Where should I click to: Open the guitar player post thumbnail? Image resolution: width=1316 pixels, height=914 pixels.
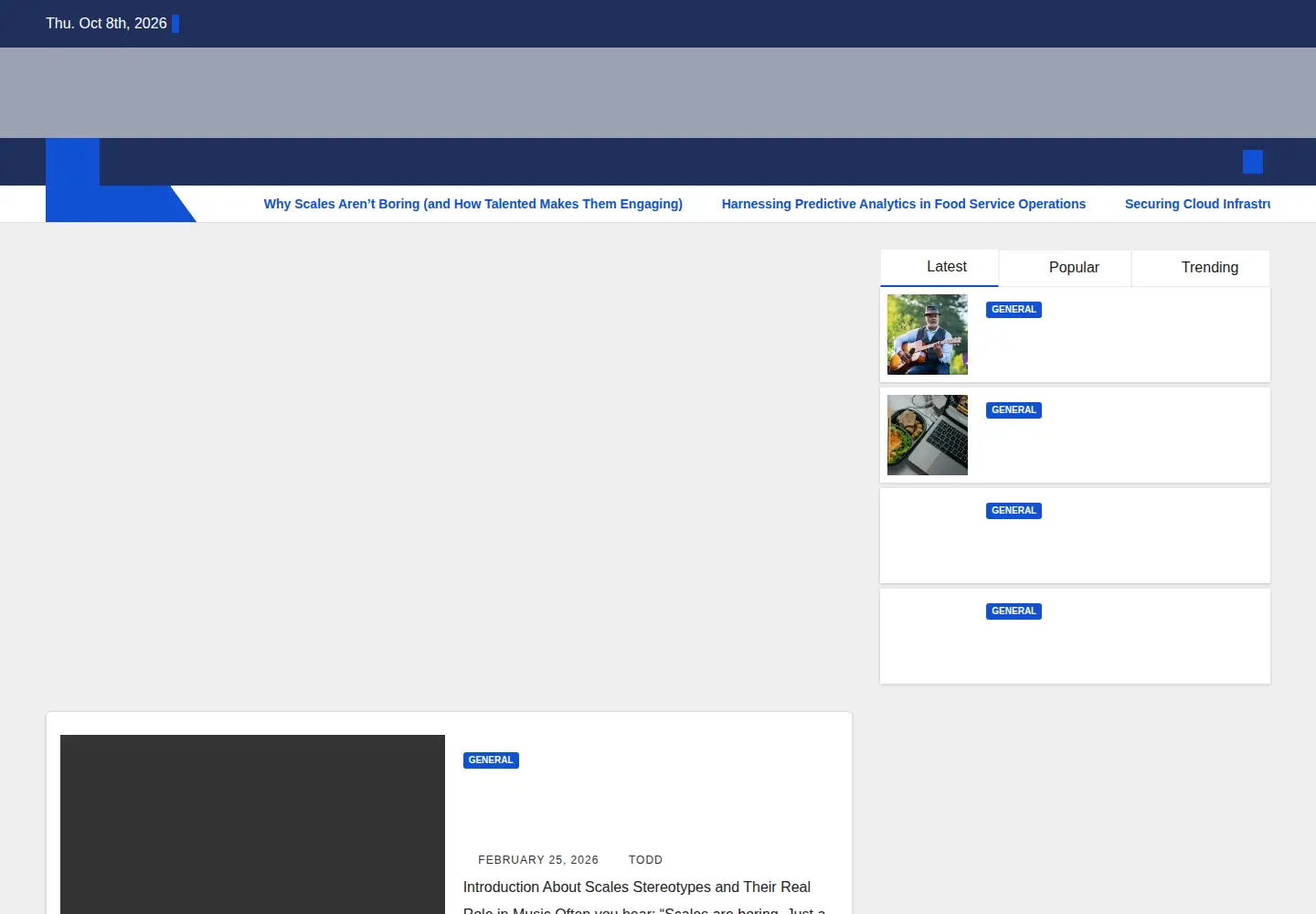(x=928, y=335)
